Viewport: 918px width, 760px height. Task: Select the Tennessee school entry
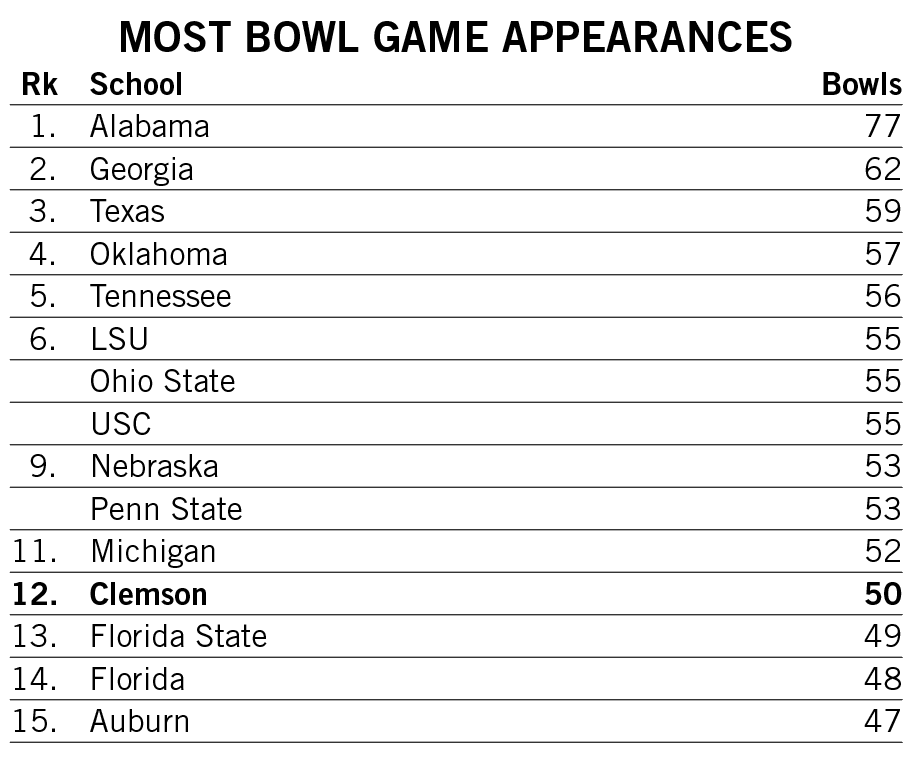click(160, 296)
